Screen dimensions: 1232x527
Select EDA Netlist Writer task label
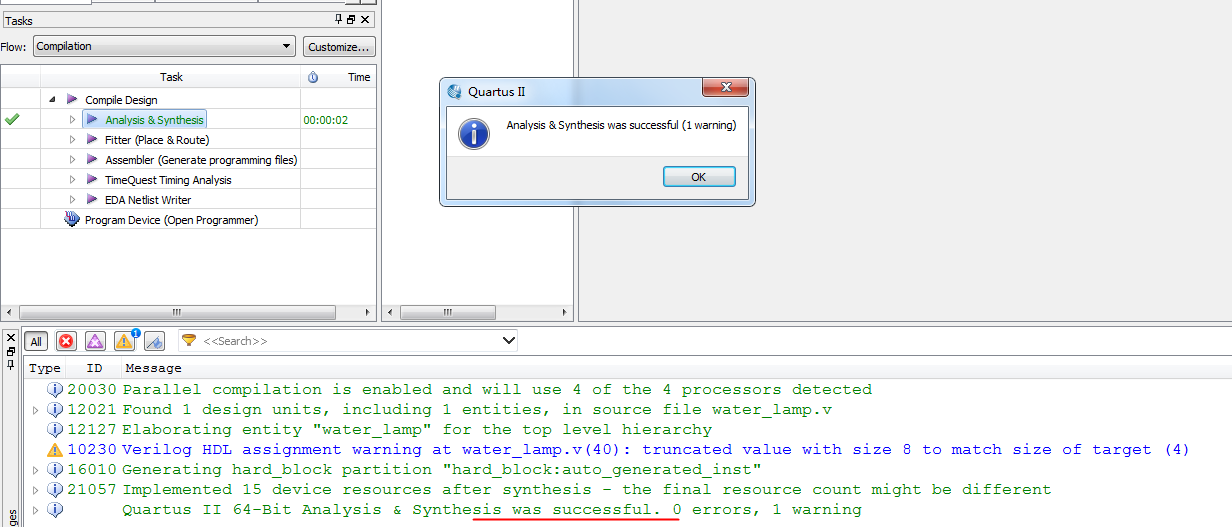(148, 200)
